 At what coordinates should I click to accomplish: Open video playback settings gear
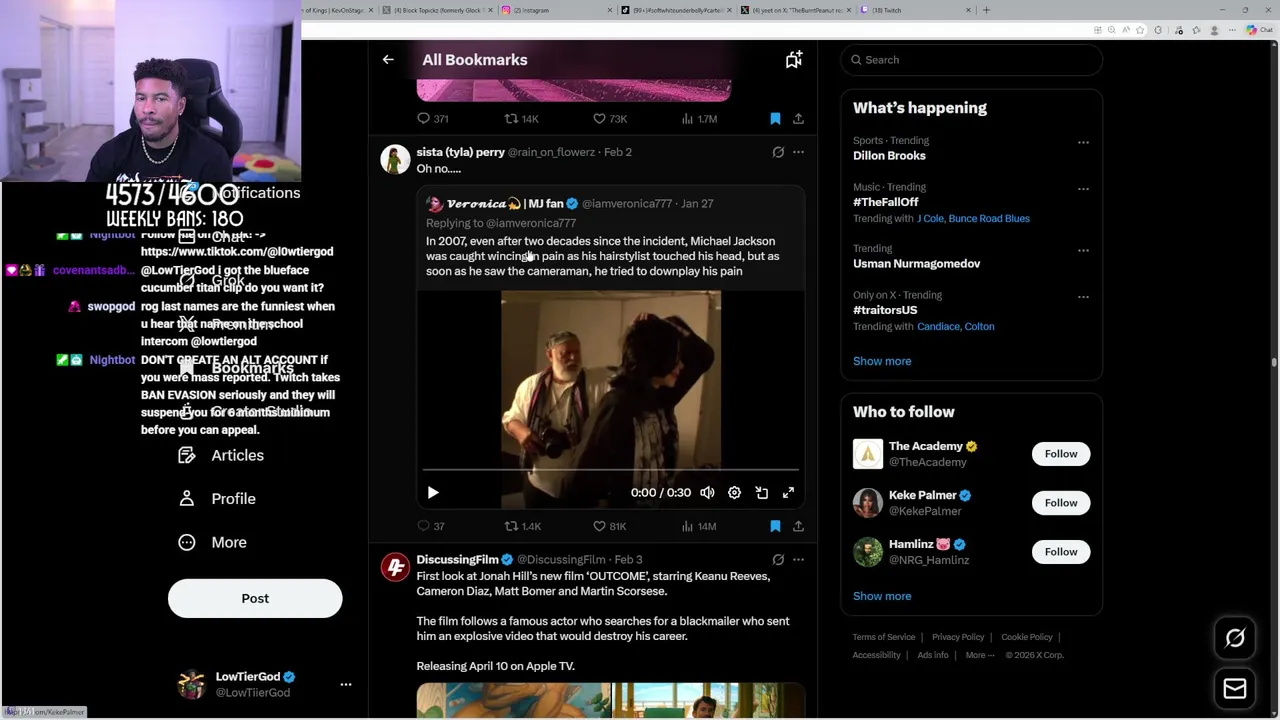pyautogui.click(x=734, y=493)
